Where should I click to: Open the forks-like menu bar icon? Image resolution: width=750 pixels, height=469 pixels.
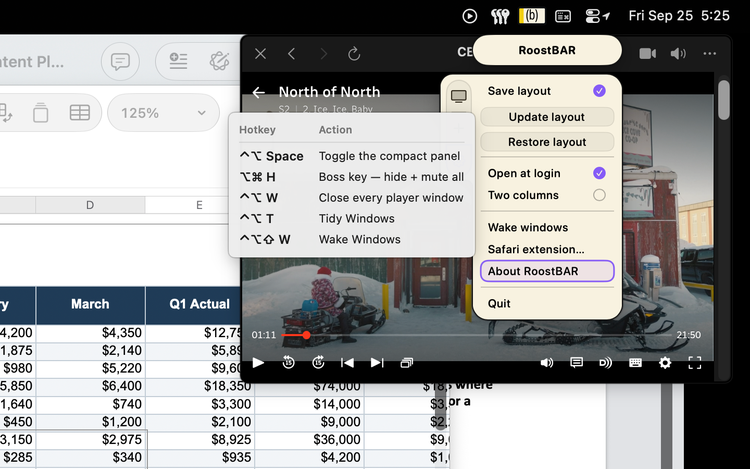tap(500, 16)
